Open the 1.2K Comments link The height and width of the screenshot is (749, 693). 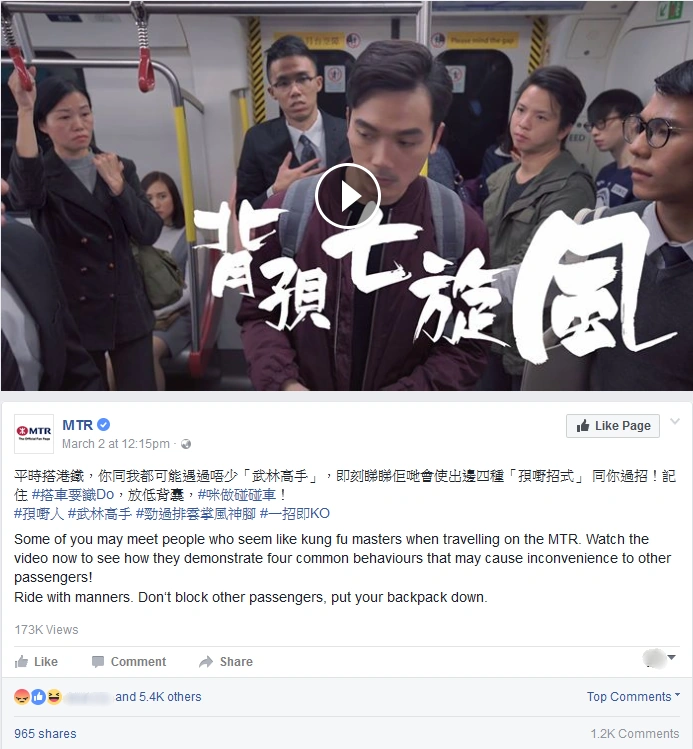tap(635, 734)
